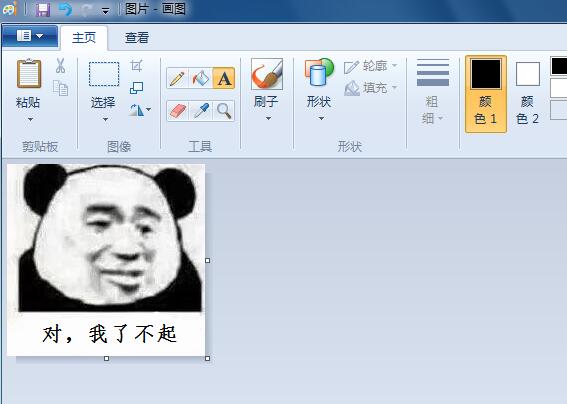Select the Color picker eyedropper
The height and width of the screenshot is (404, 567).
coord(201,111)
